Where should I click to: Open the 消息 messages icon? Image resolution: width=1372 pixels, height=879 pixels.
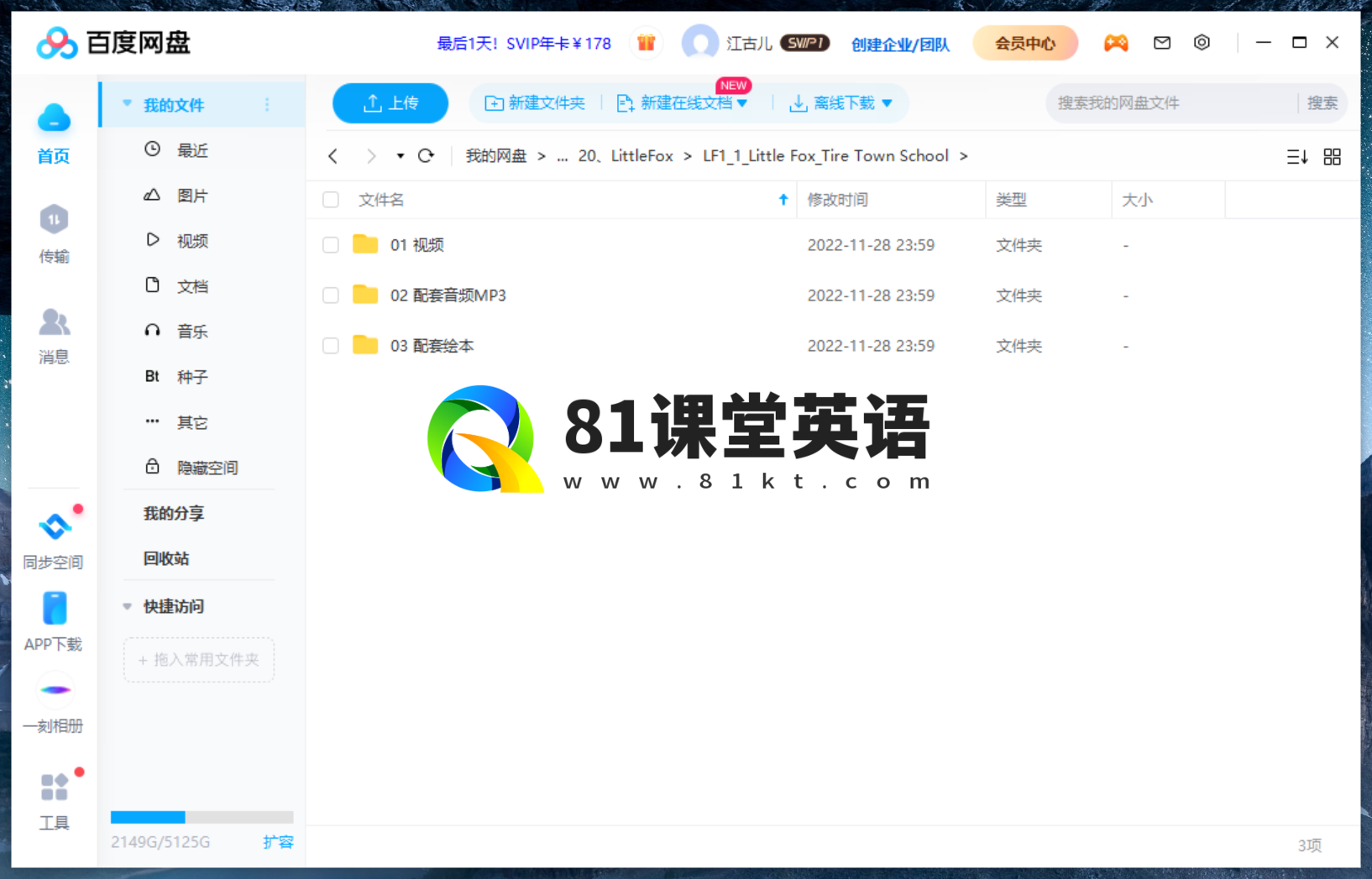pyautogui.click(x=54, y=322)
